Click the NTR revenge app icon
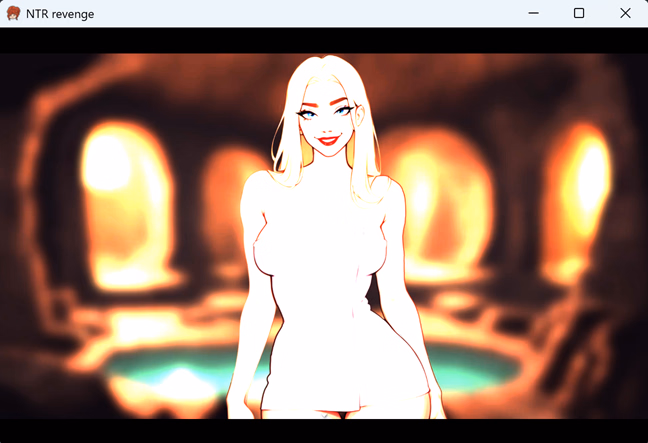The image size is (648, 443). tap(13, 14)
